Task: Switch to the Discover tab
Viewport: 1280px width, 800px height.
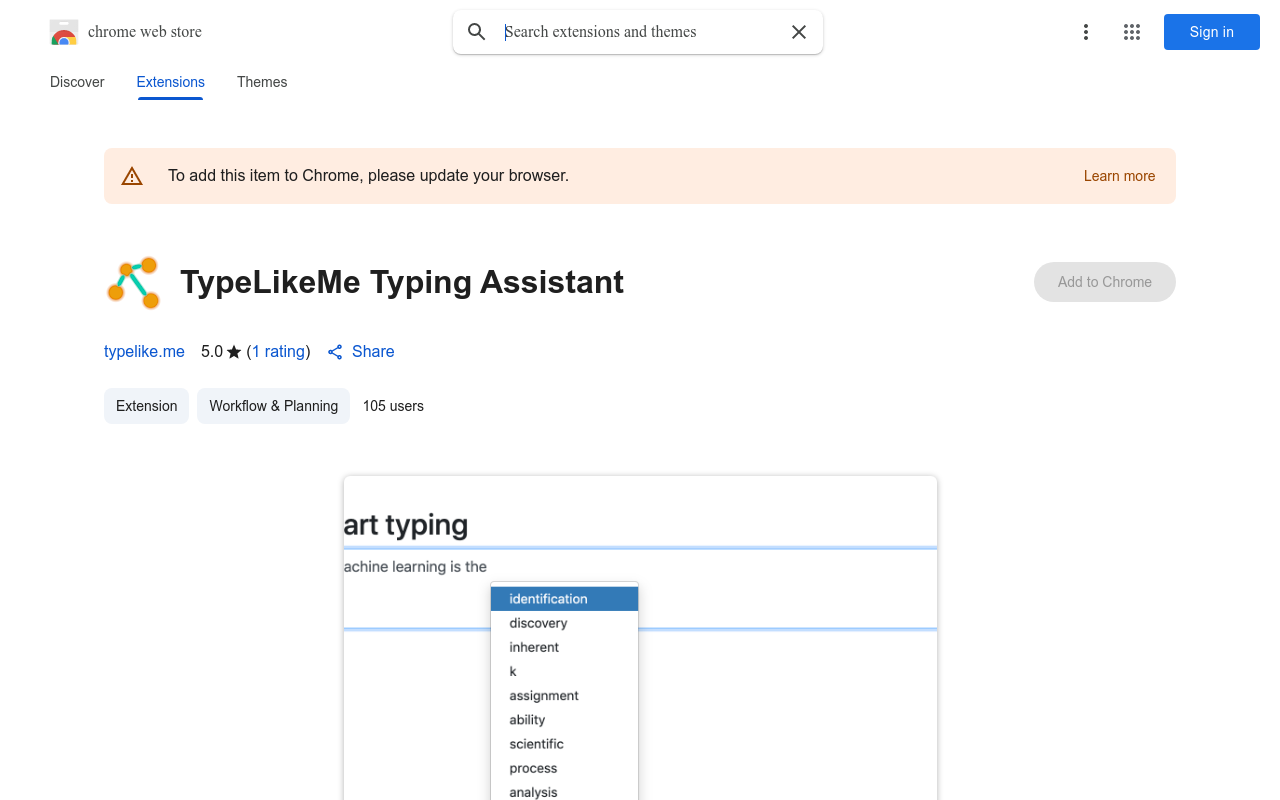Action: (x=77, y=82)
